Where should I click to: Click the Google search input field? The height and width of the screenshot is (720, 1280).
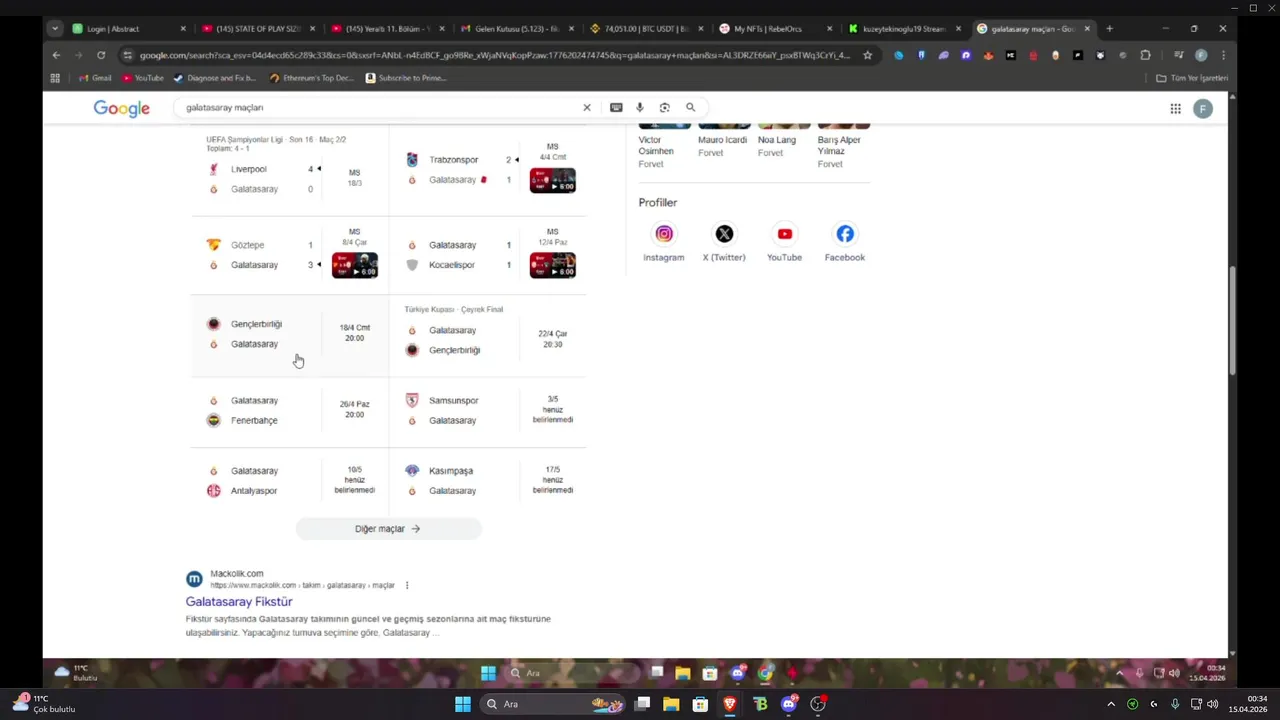point(380,107)
